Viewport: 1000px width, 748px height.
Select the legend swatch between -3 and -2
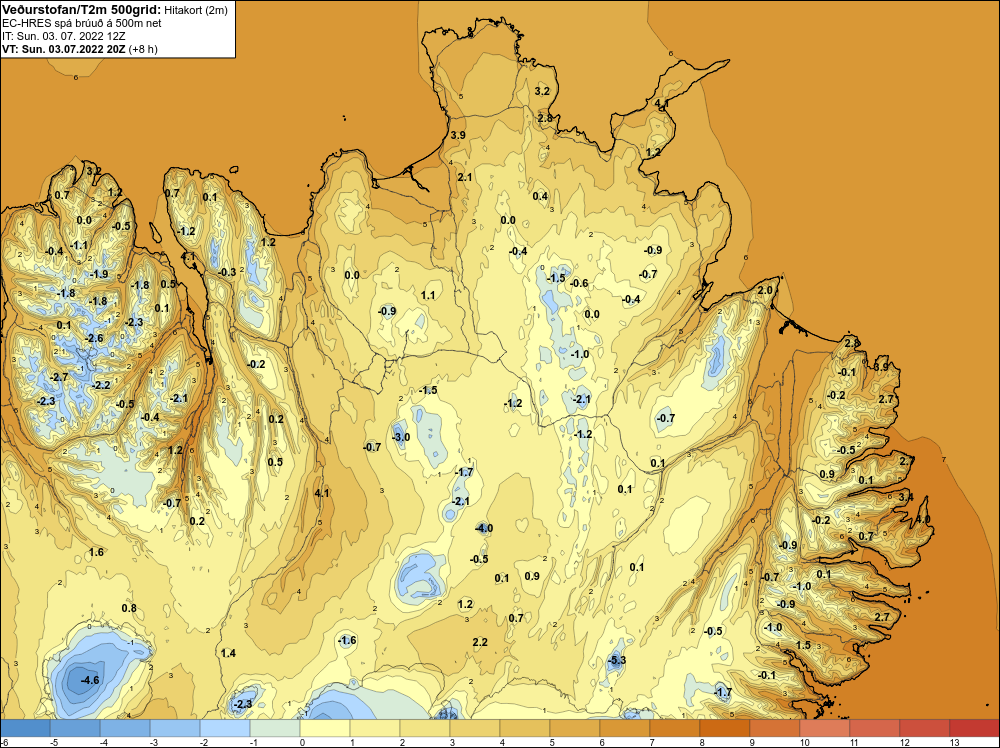tap(175, 728)
